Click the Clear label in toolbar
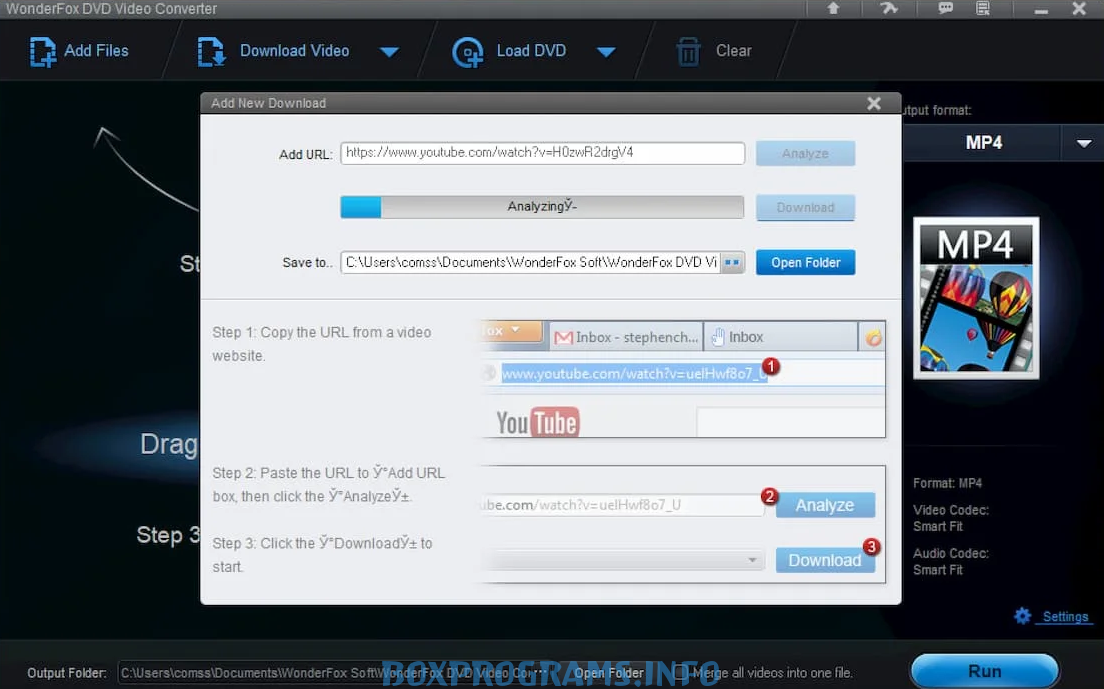This screenshot has height=689, width=1104. click(734, 51)
